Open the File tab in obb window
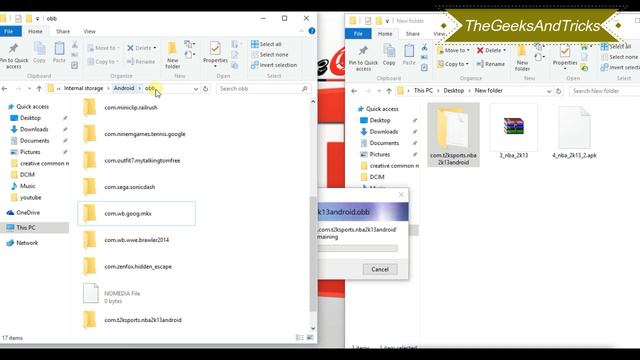640x360 pixels. click(9, 31)
